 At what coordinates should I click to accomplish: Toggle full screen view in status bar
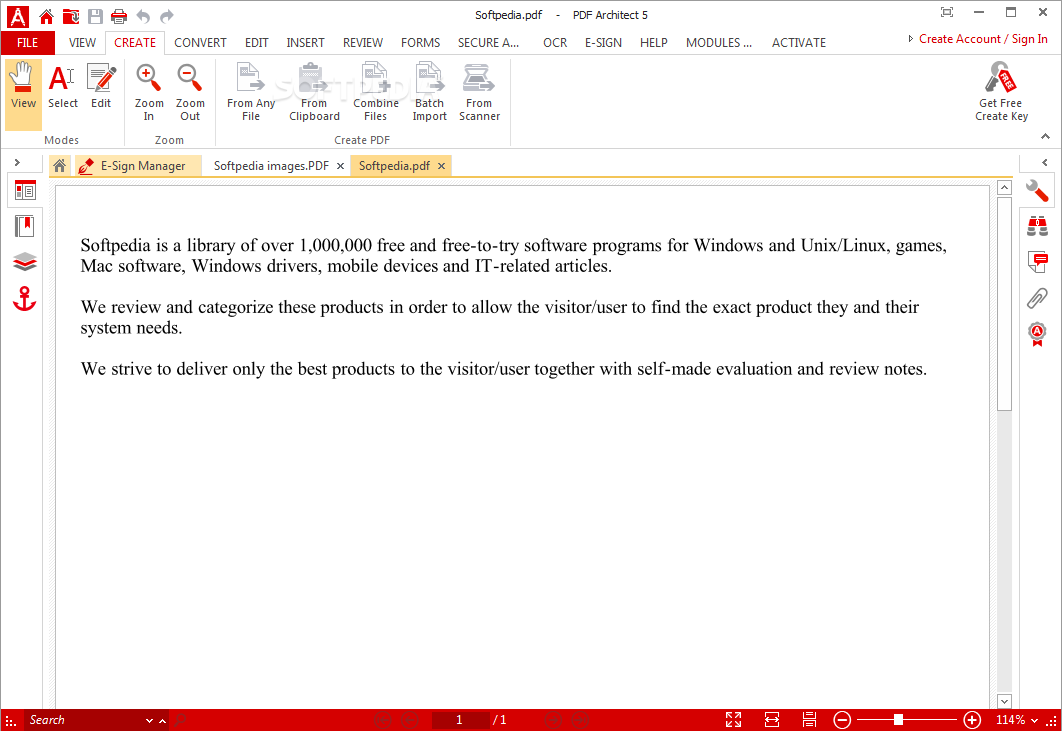(734, 719)
